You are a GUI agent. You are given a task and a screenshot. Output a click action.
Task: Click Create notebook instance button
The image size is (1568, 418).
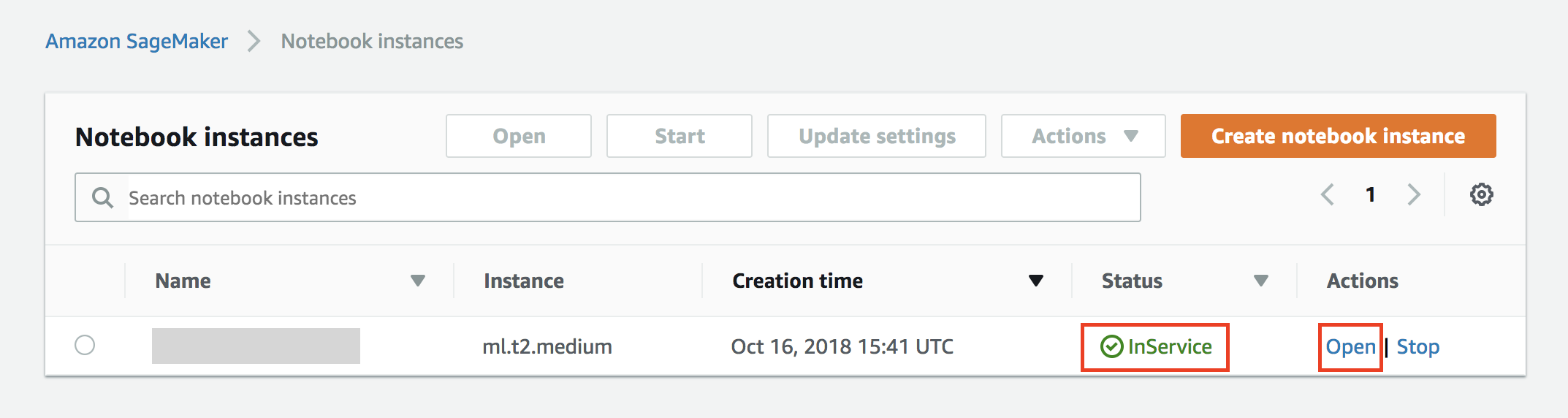coord(1338,136)
